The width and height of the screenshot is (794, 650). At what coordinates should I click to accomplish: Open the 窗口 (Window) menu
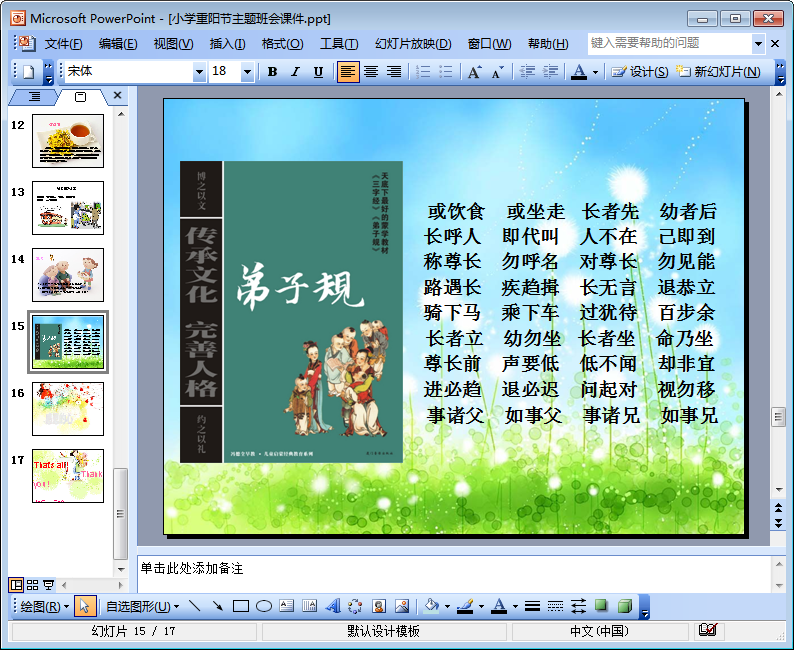click(489, 44)
